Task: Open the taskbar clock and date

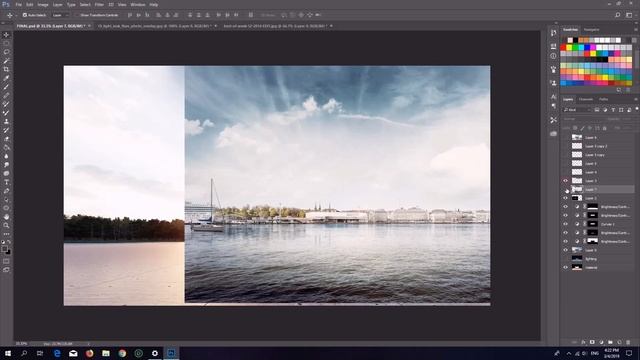Action: [x=611, y=353]
